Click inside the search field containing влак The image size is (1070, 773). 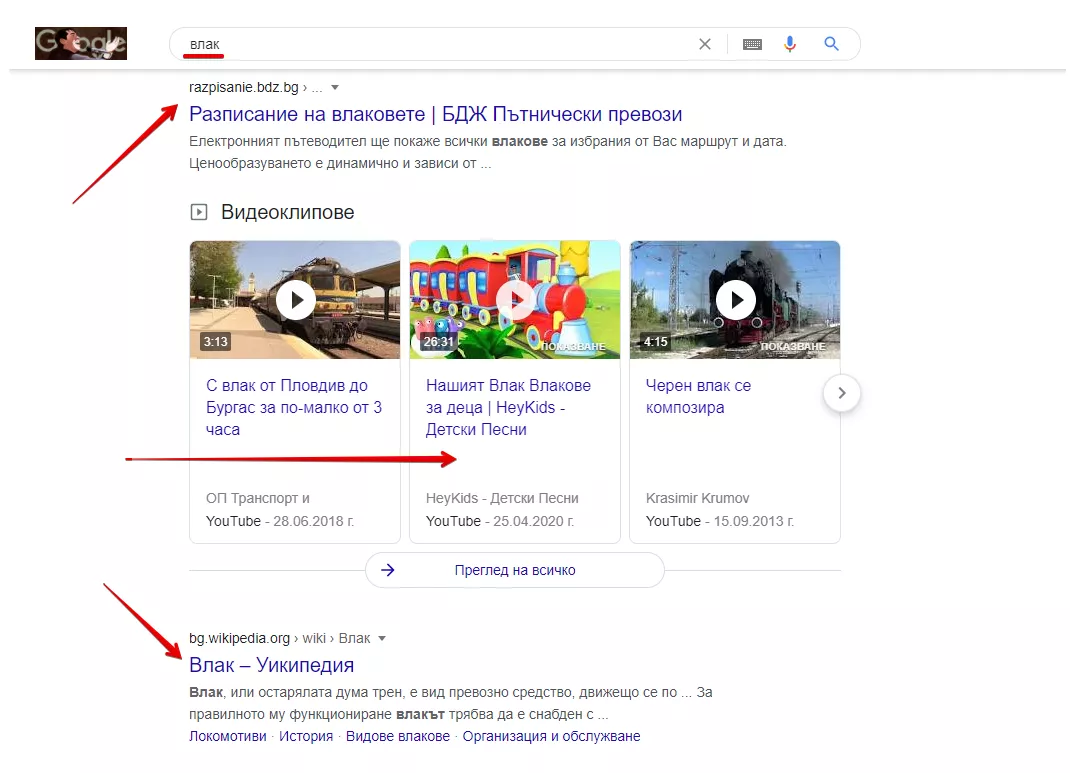(437, 44)
